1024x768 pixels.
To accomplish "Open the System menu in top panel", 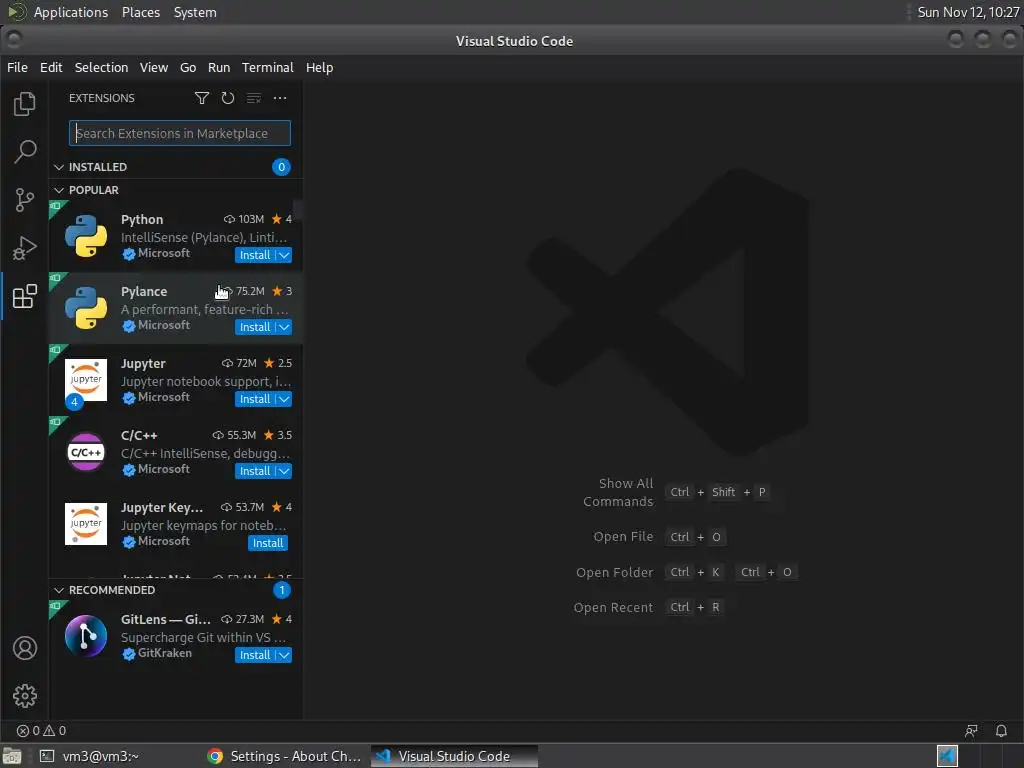I will pos(195,12).
